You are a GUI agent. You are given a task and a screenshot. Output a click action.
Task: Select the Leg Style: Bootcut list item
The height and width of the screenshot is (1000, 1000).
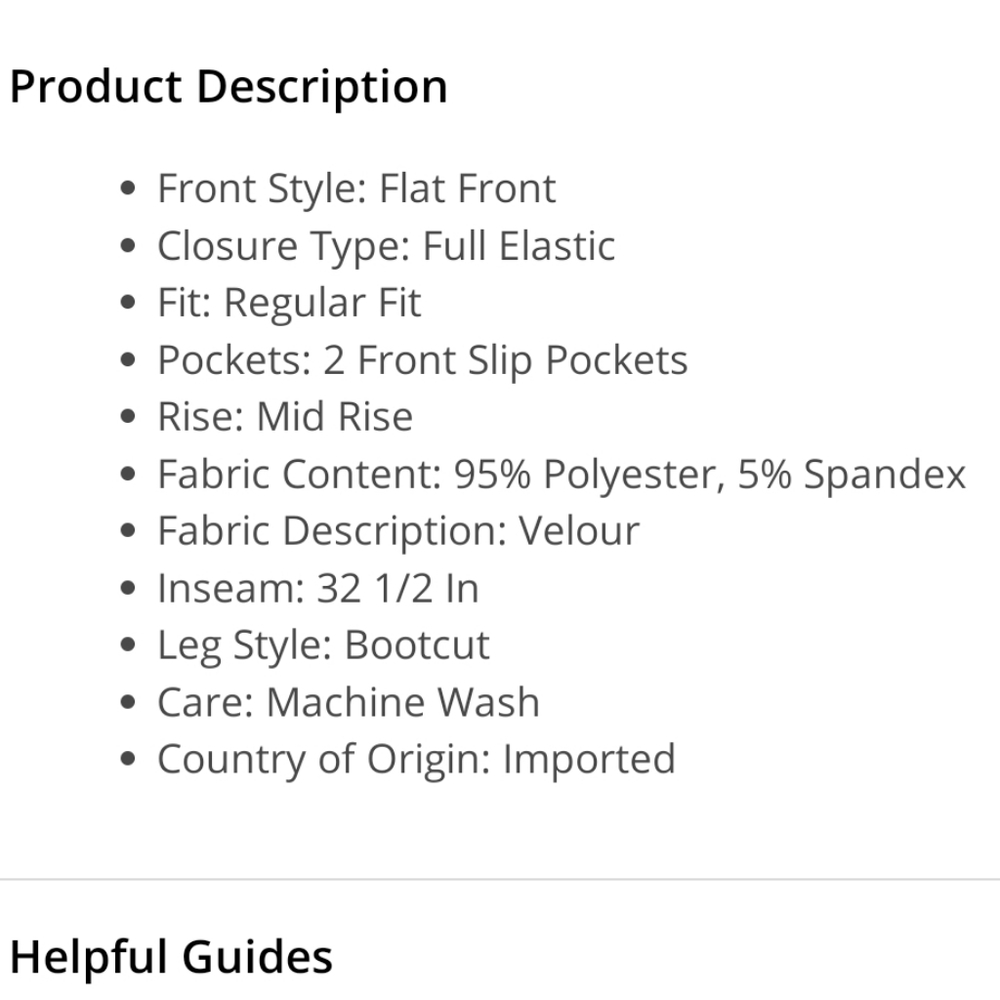pos(323,645)
